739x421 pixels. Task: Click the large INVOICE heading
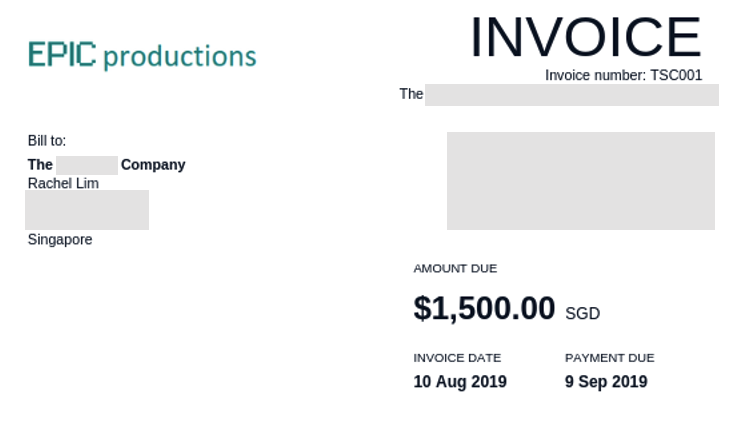click(x=585, y=37)
